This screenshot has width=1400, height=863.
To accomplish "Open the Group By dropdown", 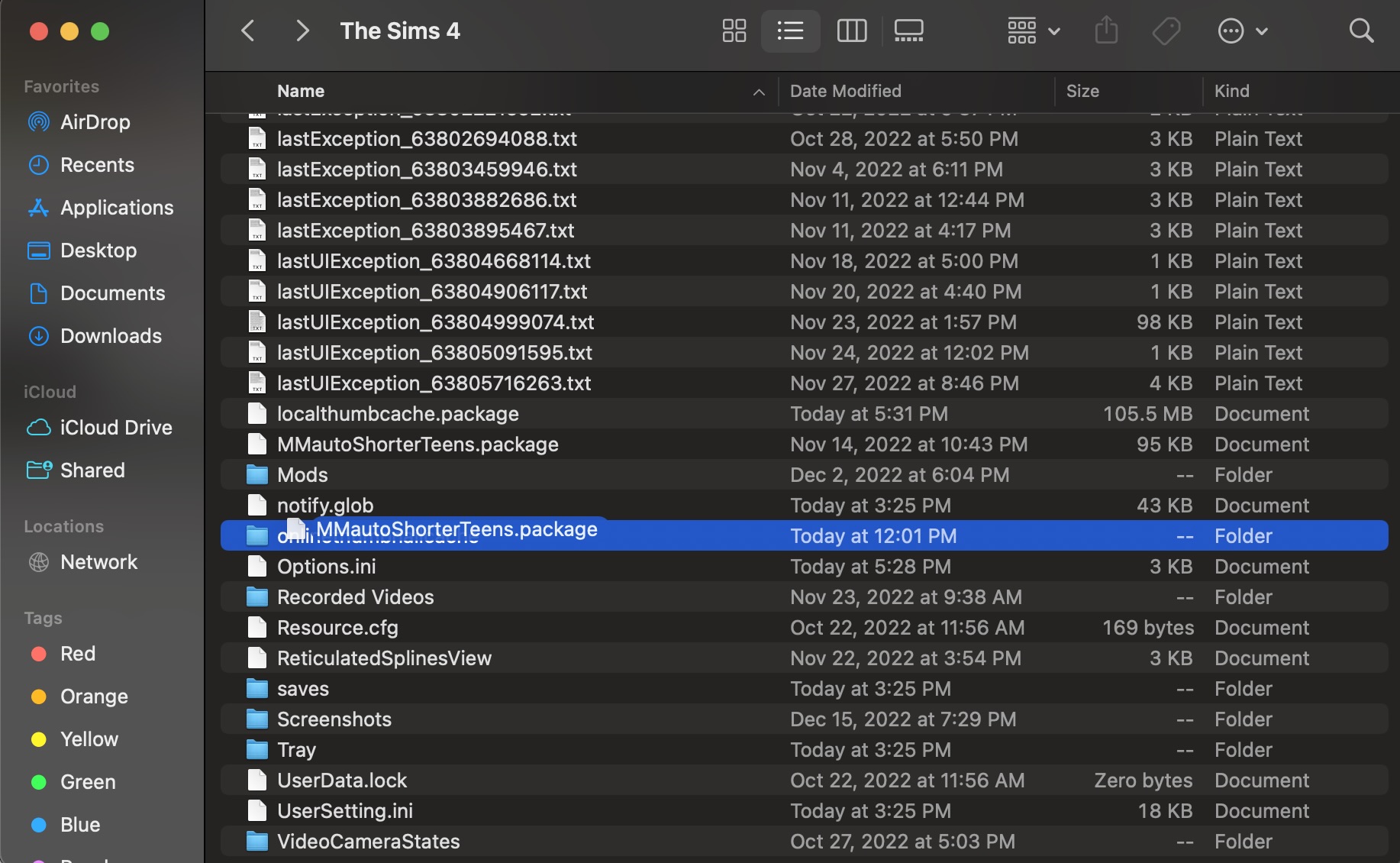I will pyautogui.click(x=1034, y=31).
